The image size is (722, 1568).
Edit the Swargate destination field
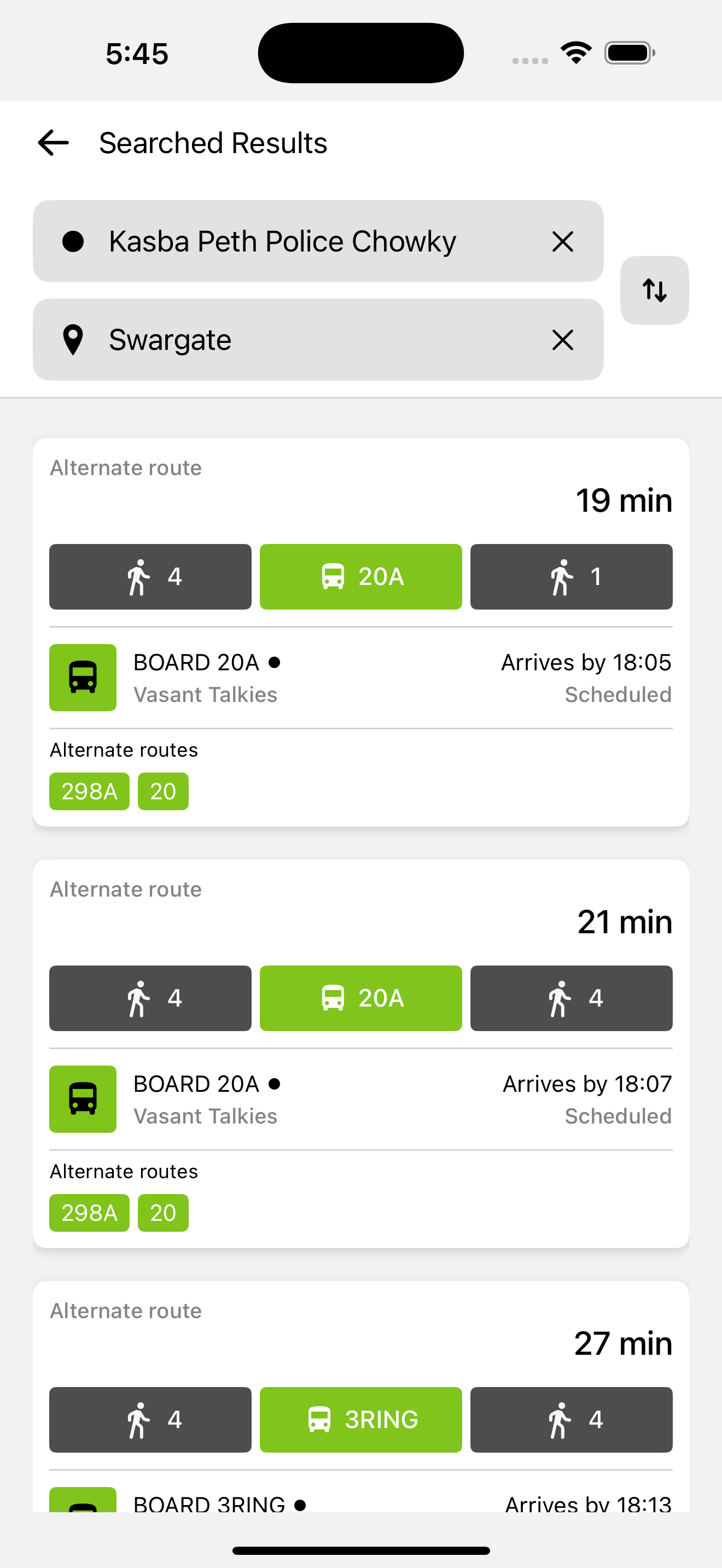[x=318, y=340]
